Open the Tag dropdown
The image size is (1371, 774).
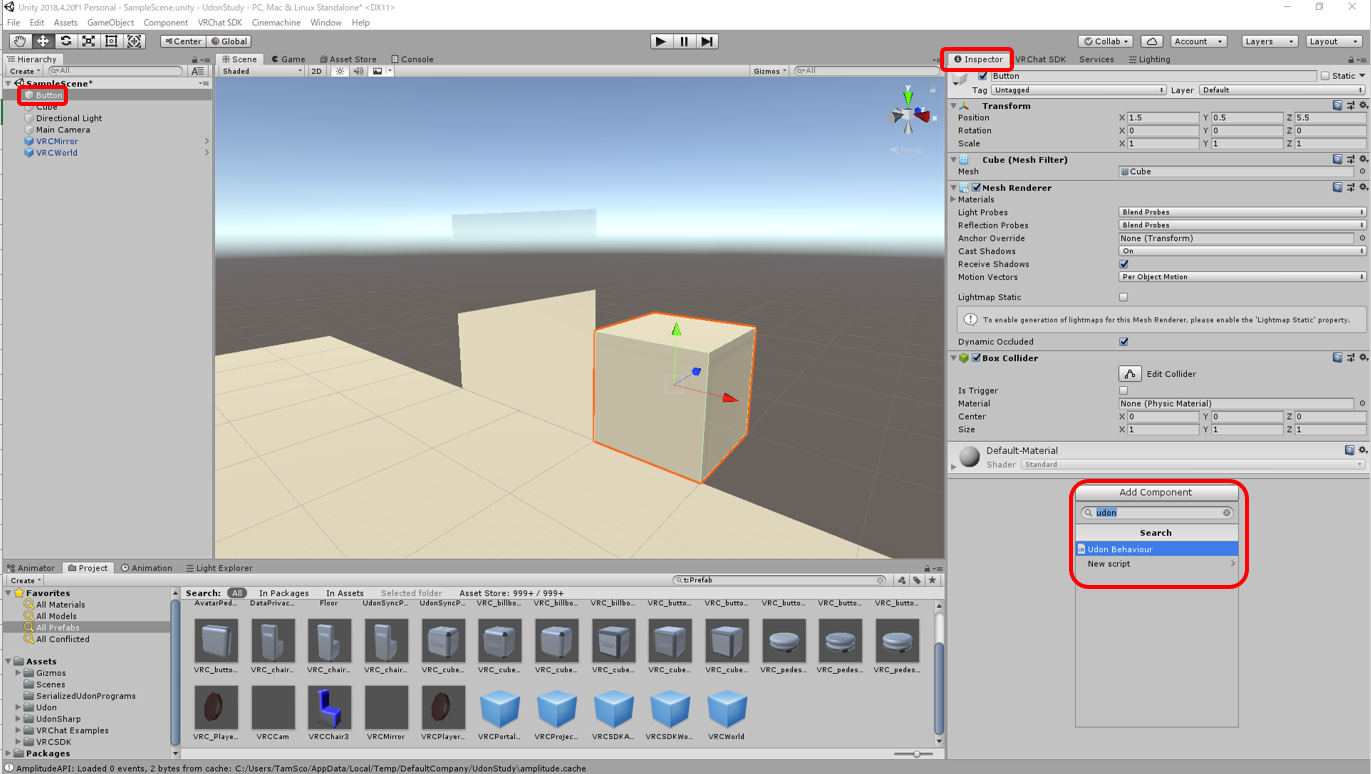click(1078, 90)
